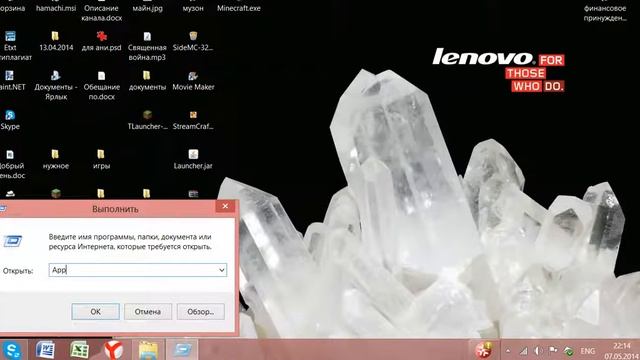Click the Обзор... browse button
Viewport: 640px width, 360px height.
pos(200,311)
